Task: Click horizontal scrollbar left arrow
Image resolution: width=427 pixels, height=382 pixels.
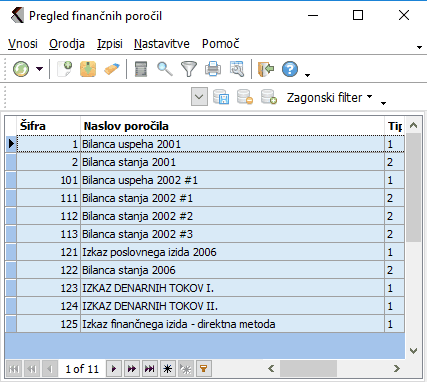Action: click(271, 369)
